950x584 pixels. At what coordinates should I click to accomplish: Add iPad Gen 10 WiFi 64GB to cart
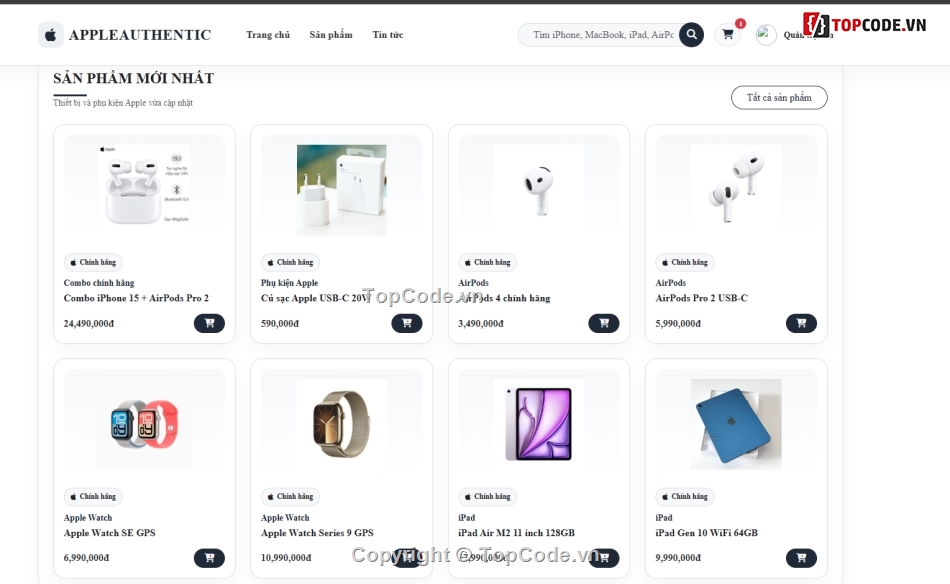coord(801,557)
